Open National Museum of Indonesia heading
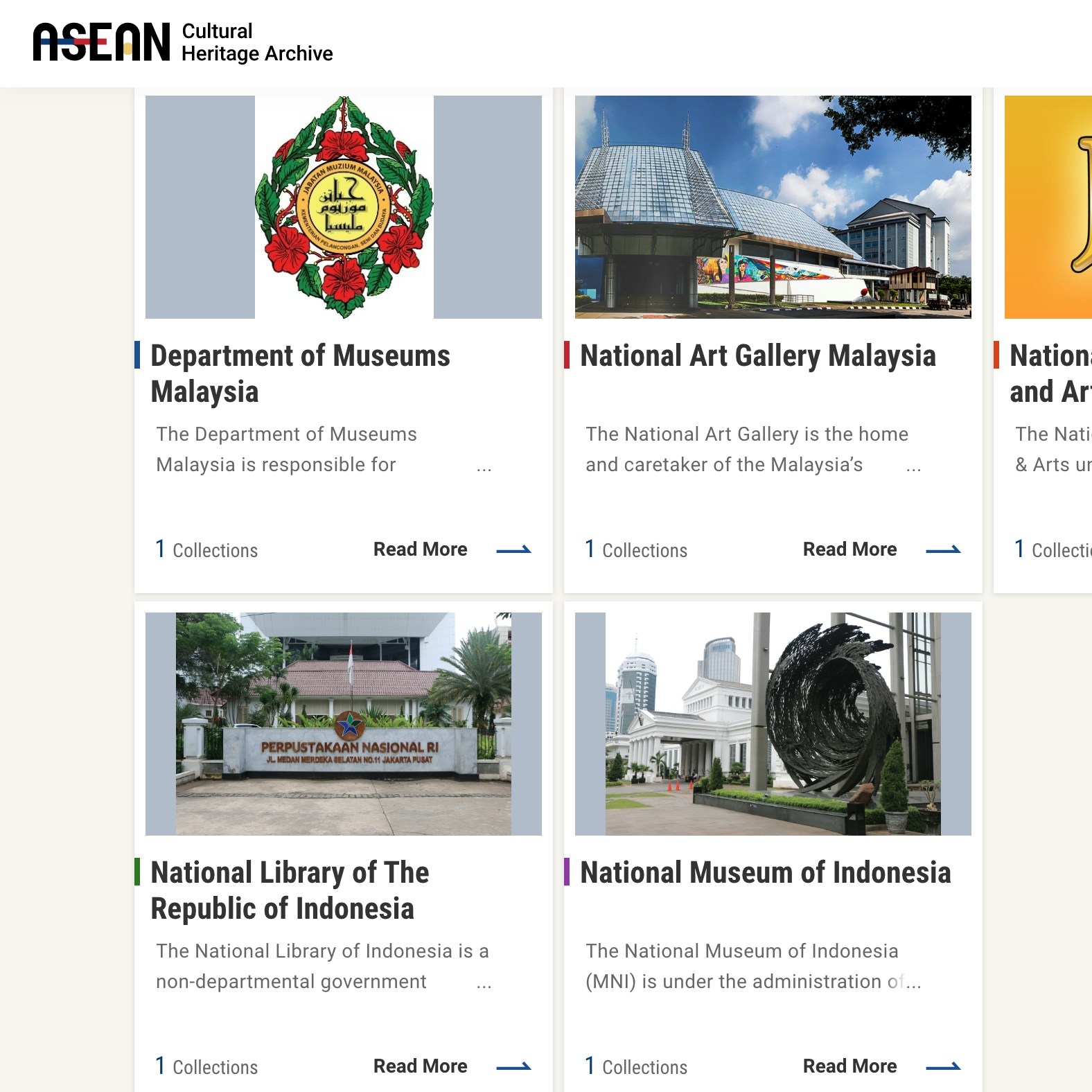The height and width of the screenshot is (1092, 1092). point(765,872)
